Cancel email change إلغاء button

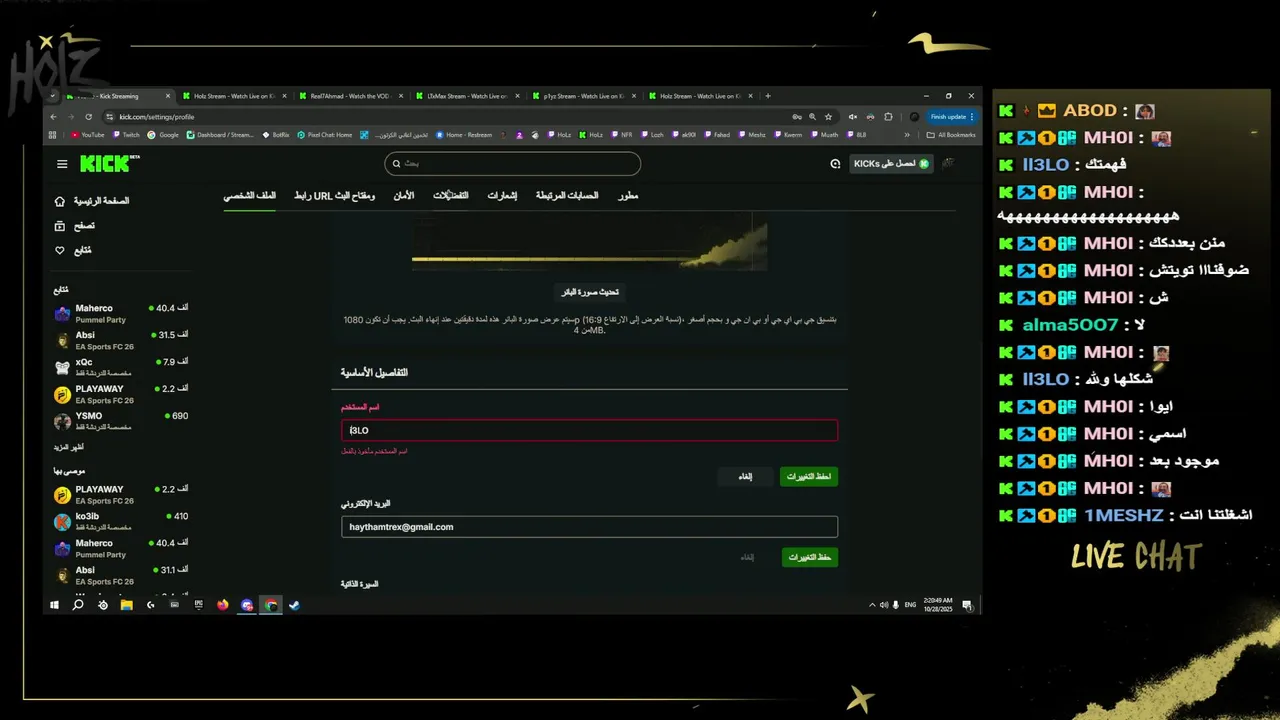(747, 557)
